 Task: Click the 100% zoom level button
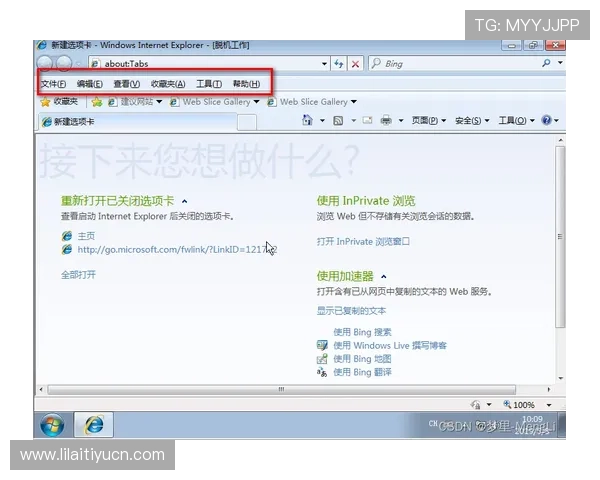[x=519, y=405]
